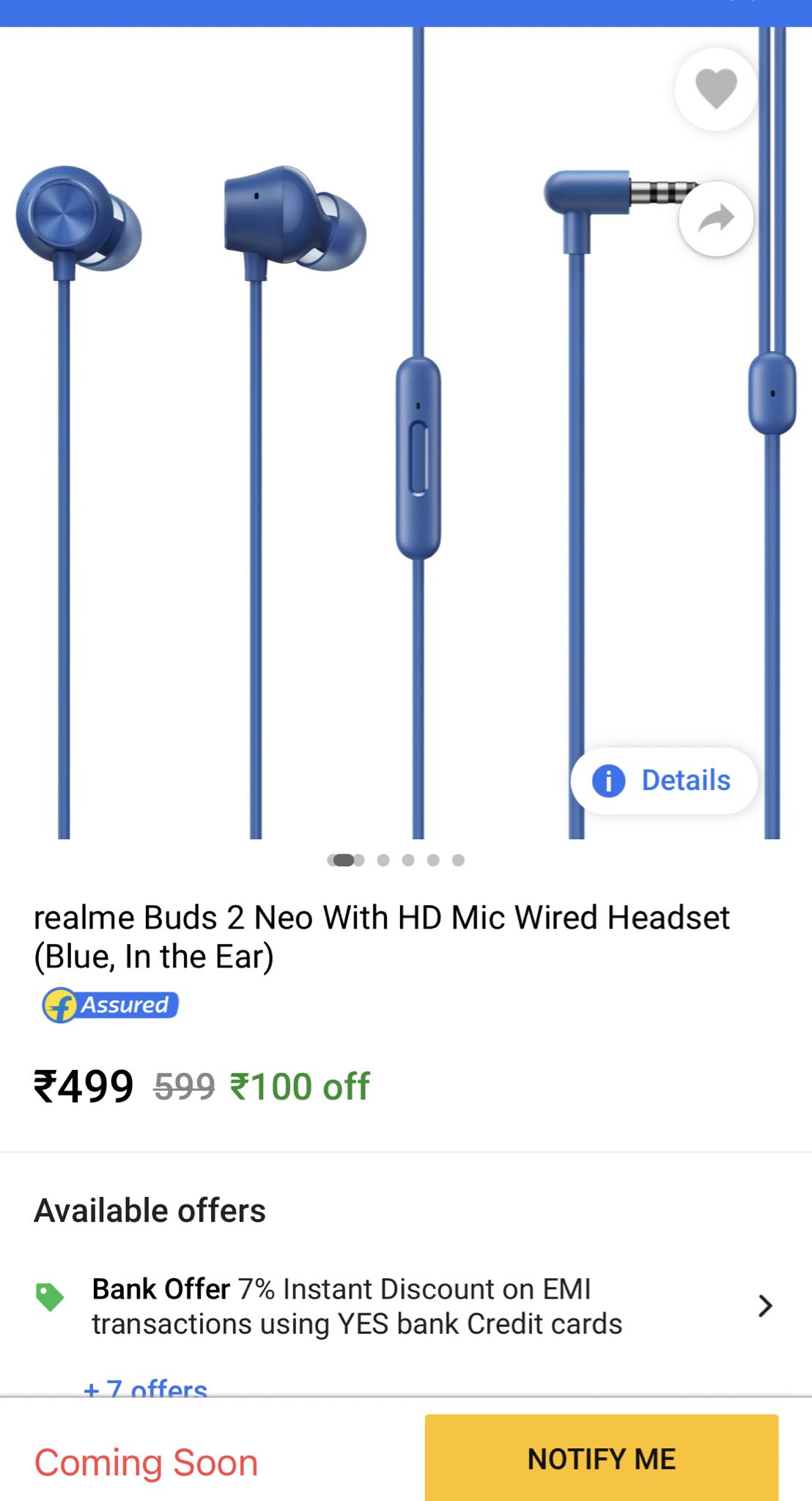Tap the Flipkart Assured badge
The image size is (812, 1501).
pos(111,1005)
